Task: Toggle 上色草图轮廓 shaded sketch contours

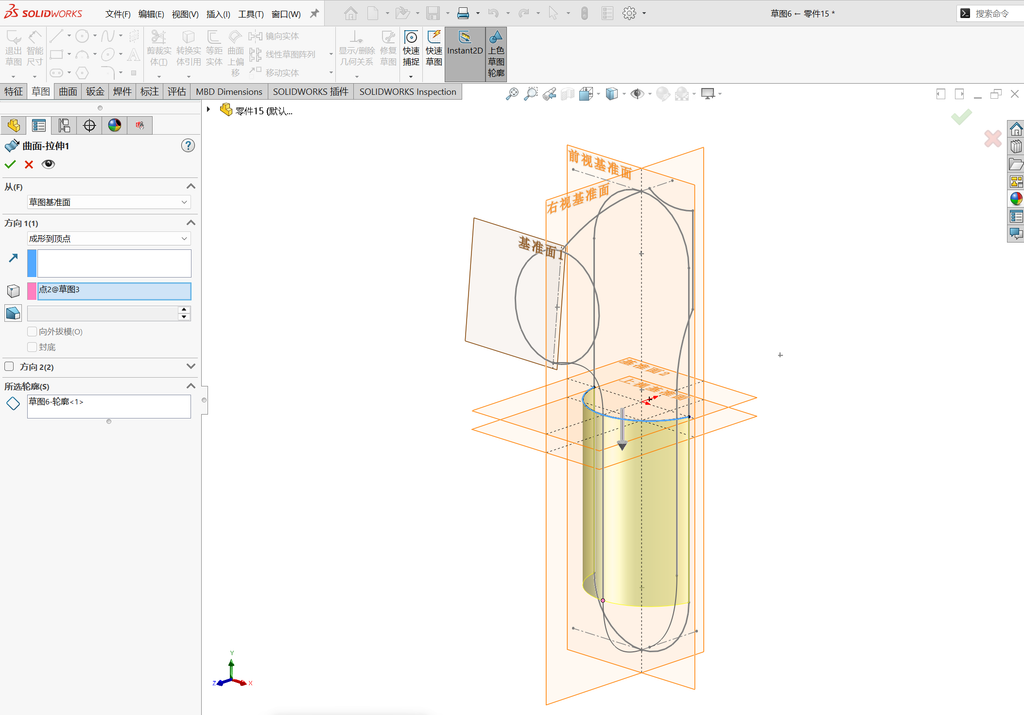Action: [x=496, y=54]
